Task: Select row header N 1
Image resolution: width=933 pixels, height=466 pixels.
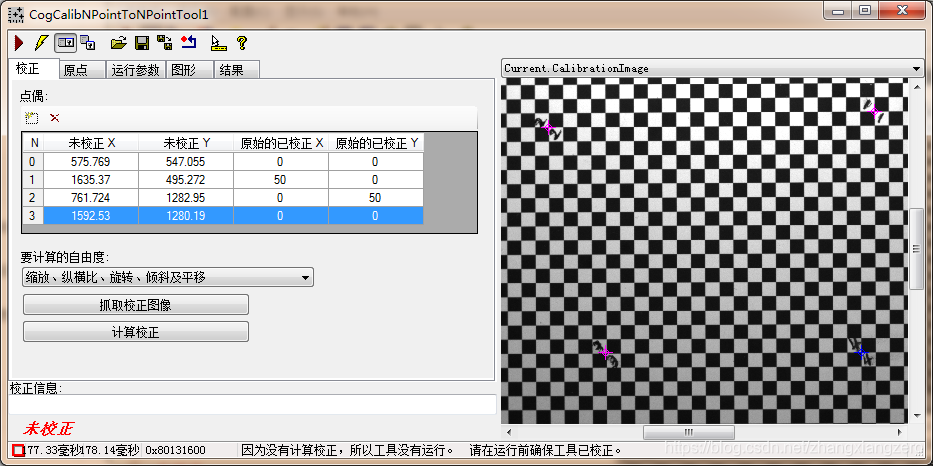Action: point(33,179)
